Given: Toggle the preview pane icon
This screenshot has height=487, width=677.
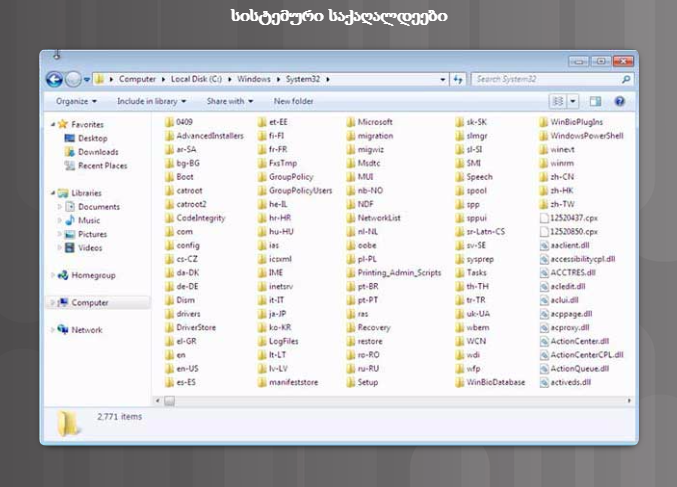Looking at the screenshot, I should coord(595,101).
